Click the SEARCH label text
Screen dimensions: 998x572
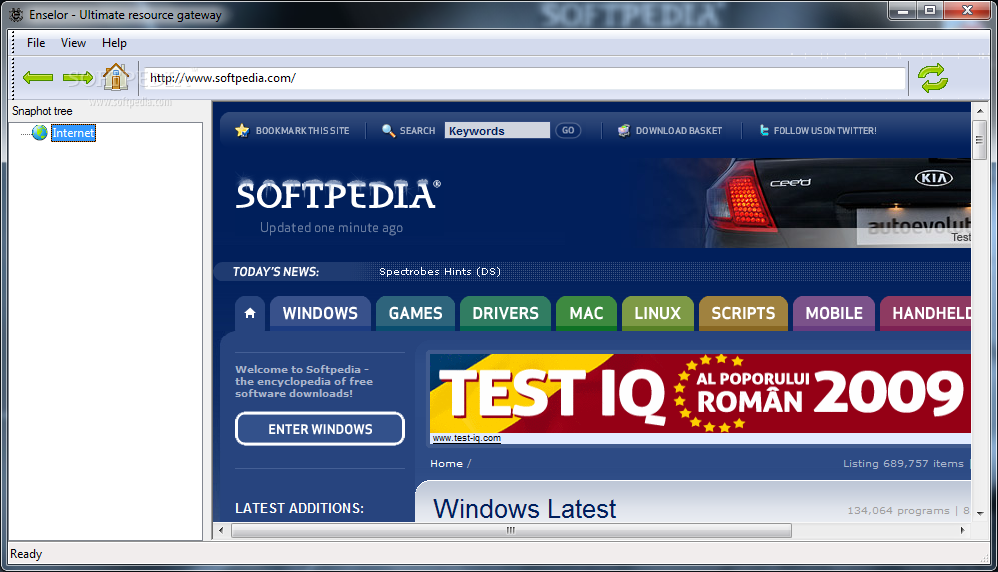point(418,130)
